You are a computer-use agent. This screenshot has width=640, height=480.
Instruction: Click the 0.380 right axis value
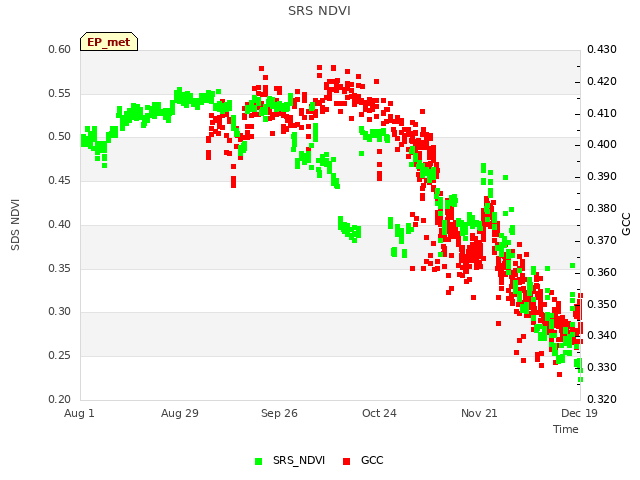(x=602, y=208)
